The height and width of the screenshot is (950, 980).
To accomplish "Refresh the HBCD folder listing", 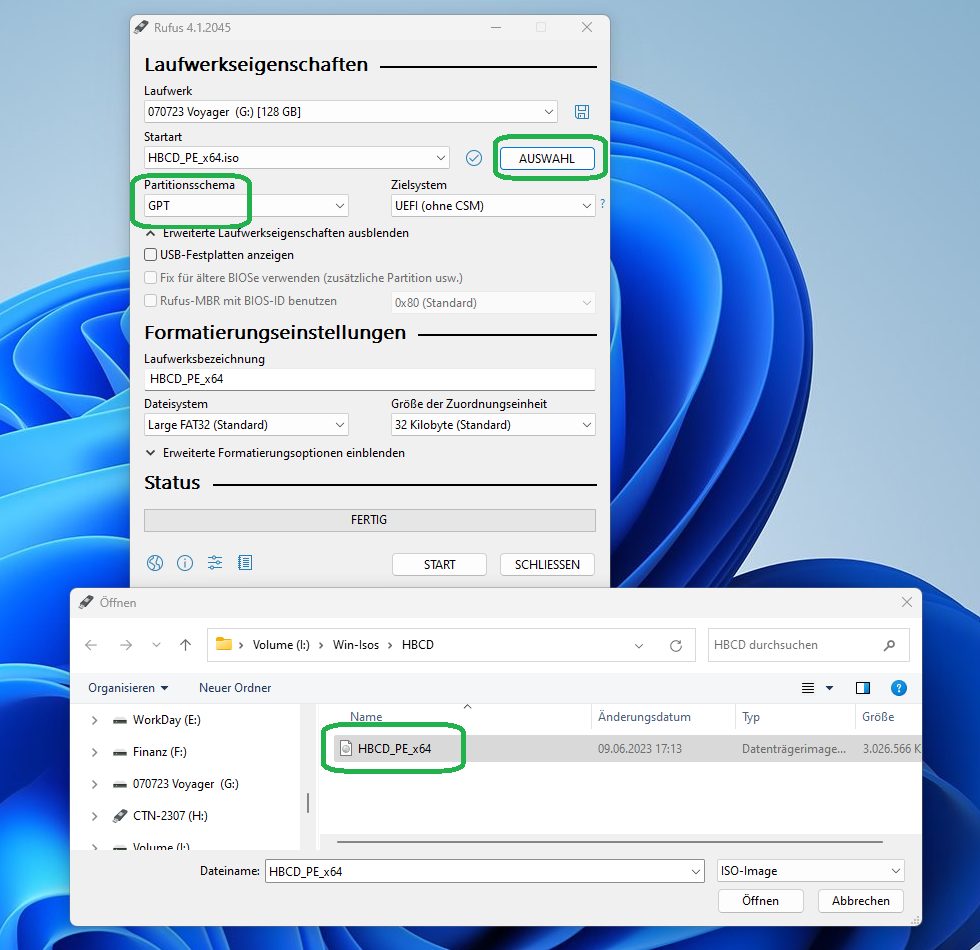I will [x=676, y=646].
